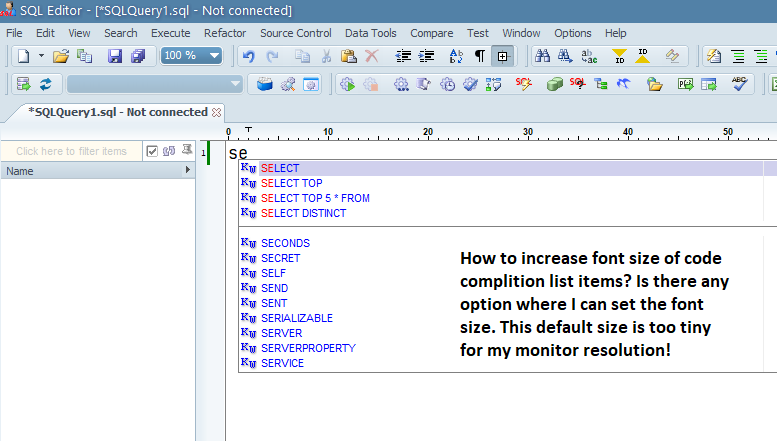
Task: Choose SERIALIZABLE keyword suggestion
Action: [x=297, y=318]
